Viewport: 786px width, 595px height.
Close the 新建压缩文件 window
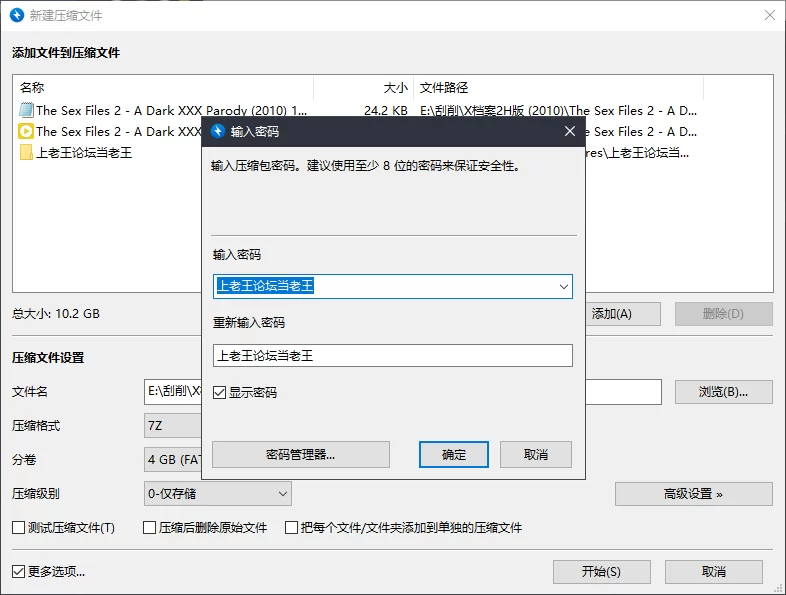[x=770, y=15]
